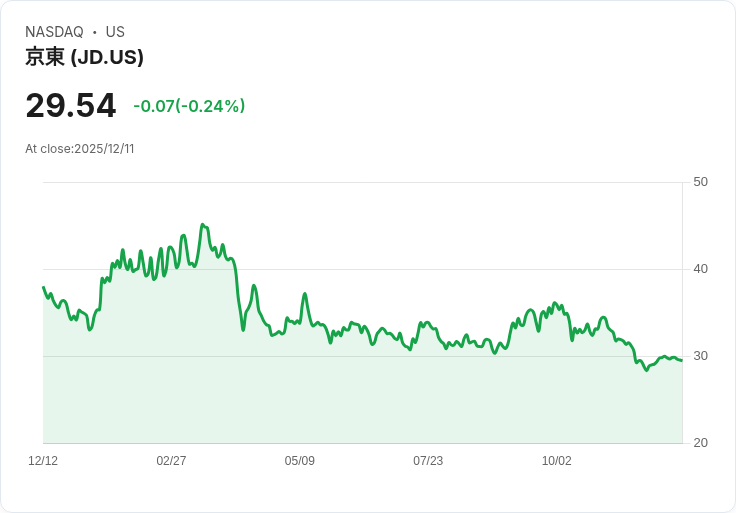Click the US market label

coord(115,32)
